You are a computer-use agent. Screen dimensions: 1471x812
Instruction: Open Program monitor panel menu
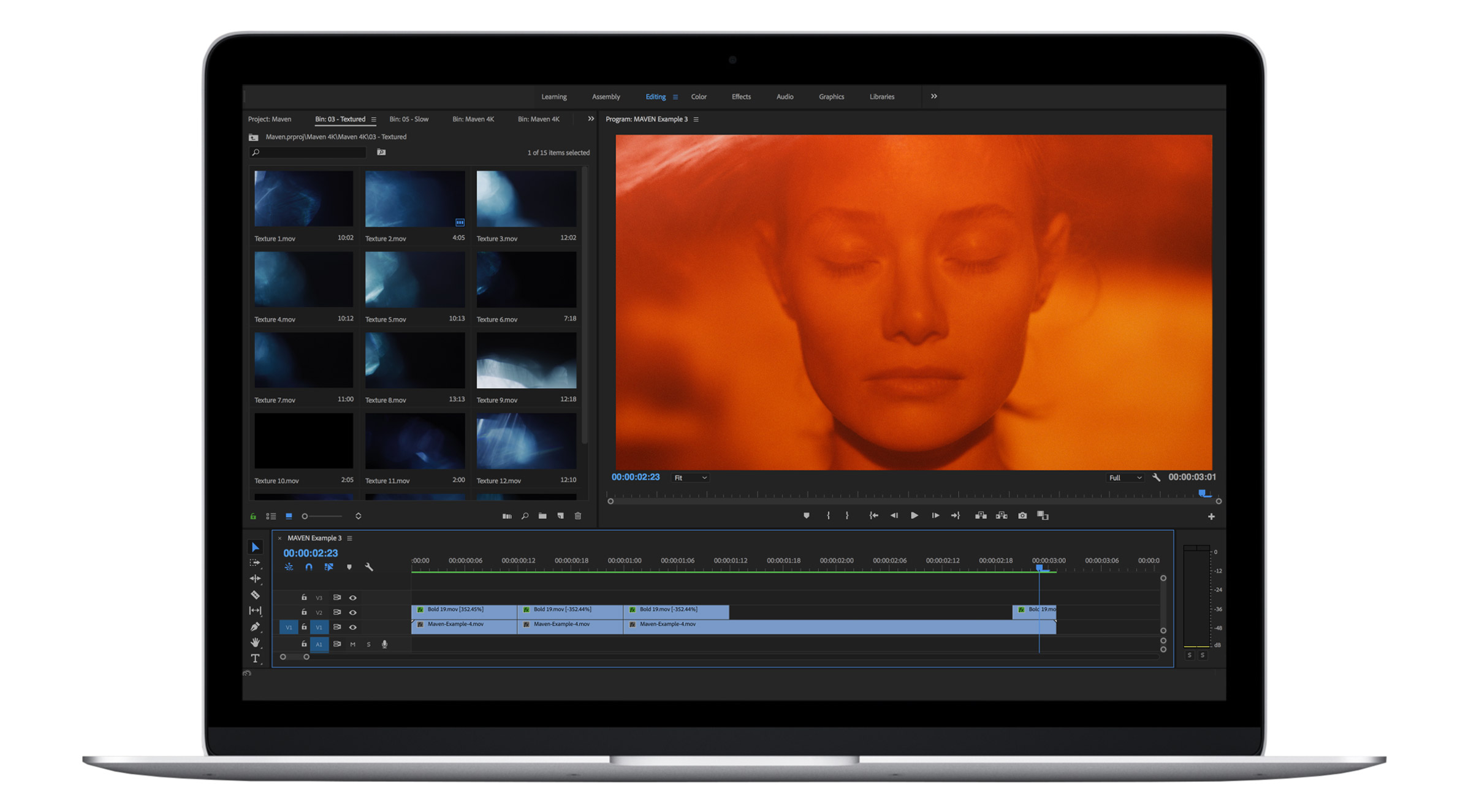click(696, 120)
